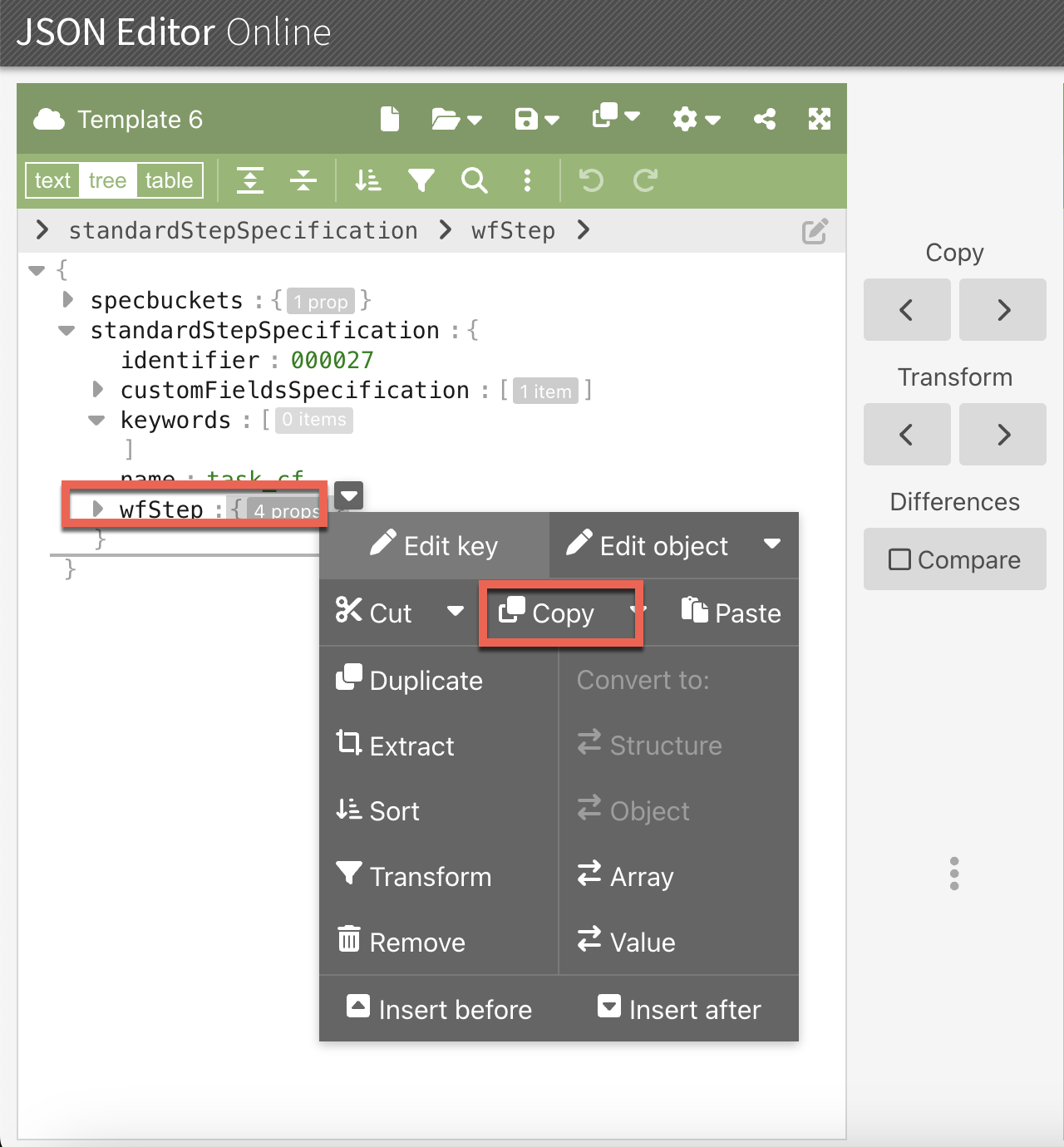Enable the Compare checkbox

[x=899, y=559]
